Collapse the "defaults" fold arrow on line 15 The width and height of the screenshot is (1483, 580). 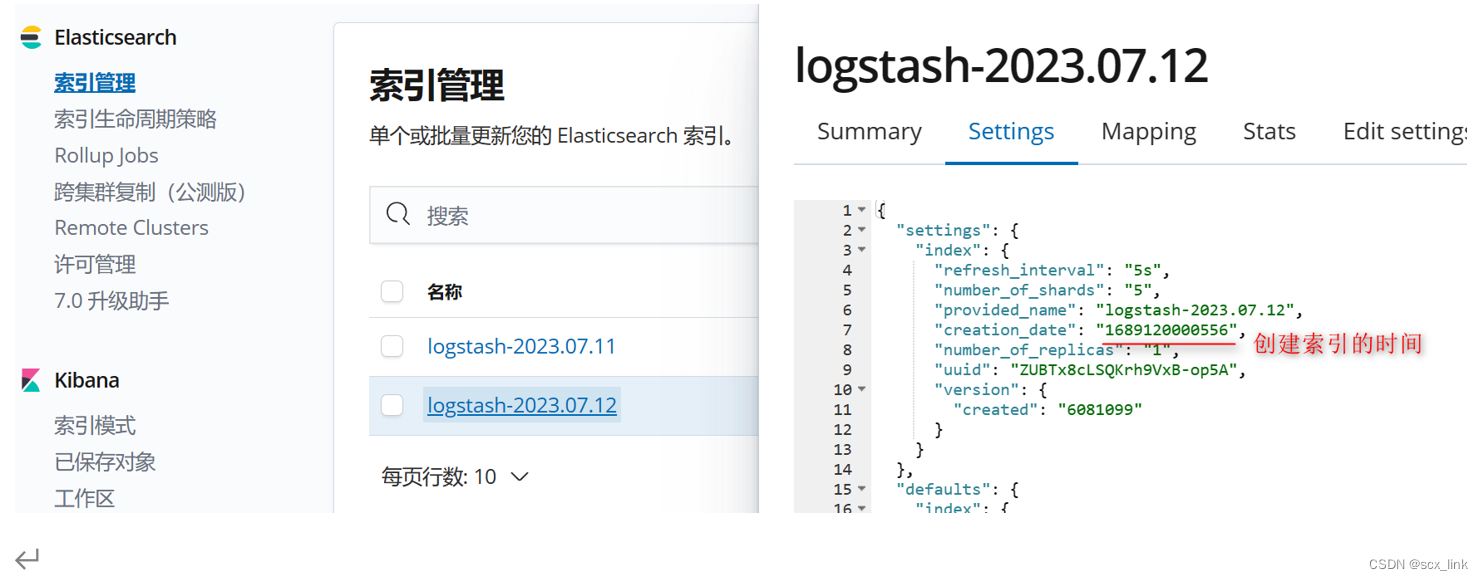tap(862, 489)
